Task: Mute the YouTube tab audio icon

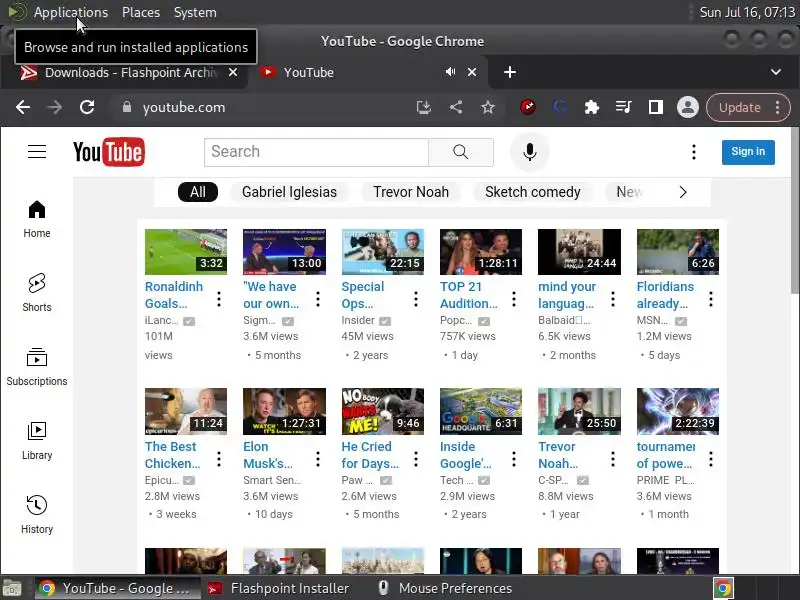Action: [450, 72]
